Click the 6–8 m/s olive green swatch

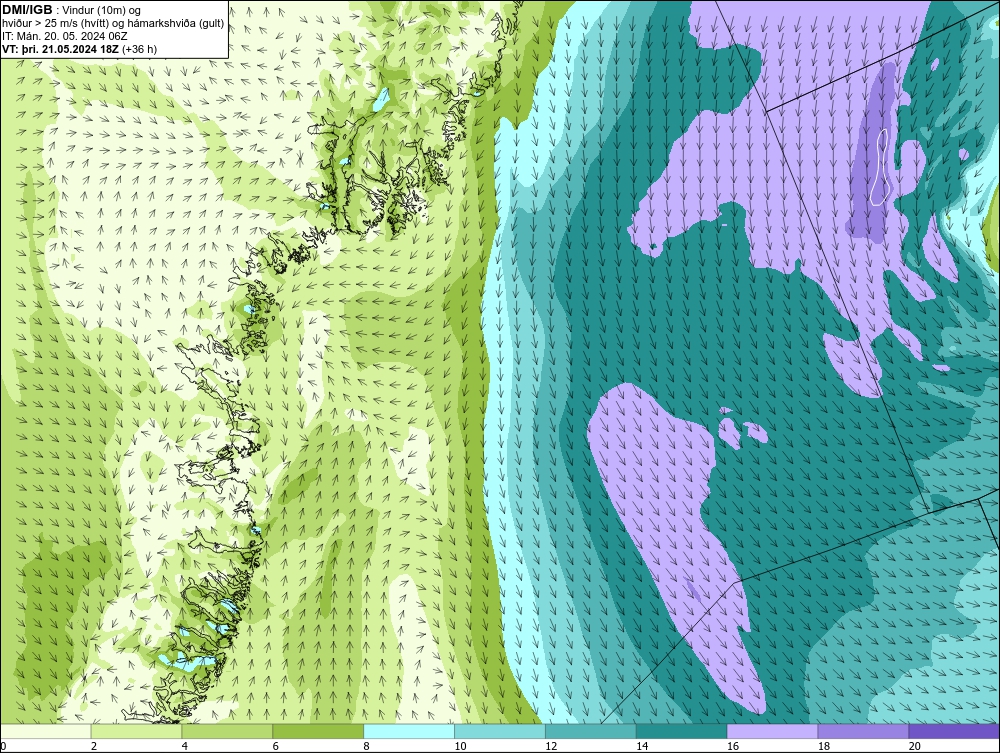click(318, 731)
